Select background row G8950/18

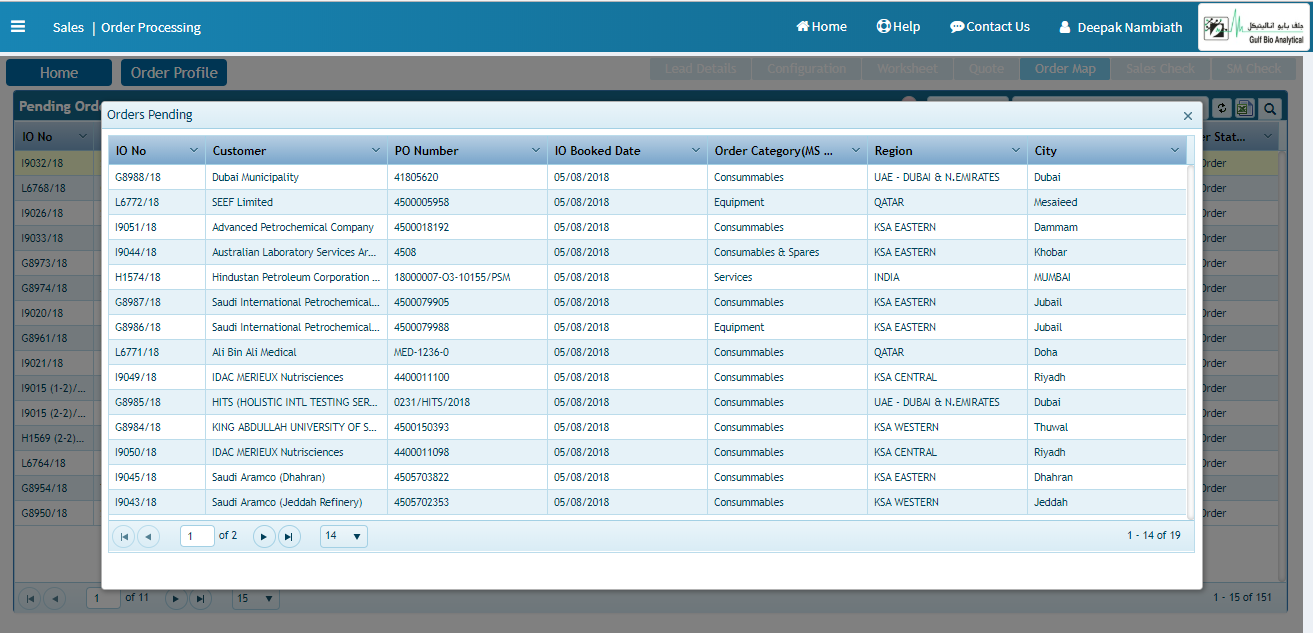57,513
